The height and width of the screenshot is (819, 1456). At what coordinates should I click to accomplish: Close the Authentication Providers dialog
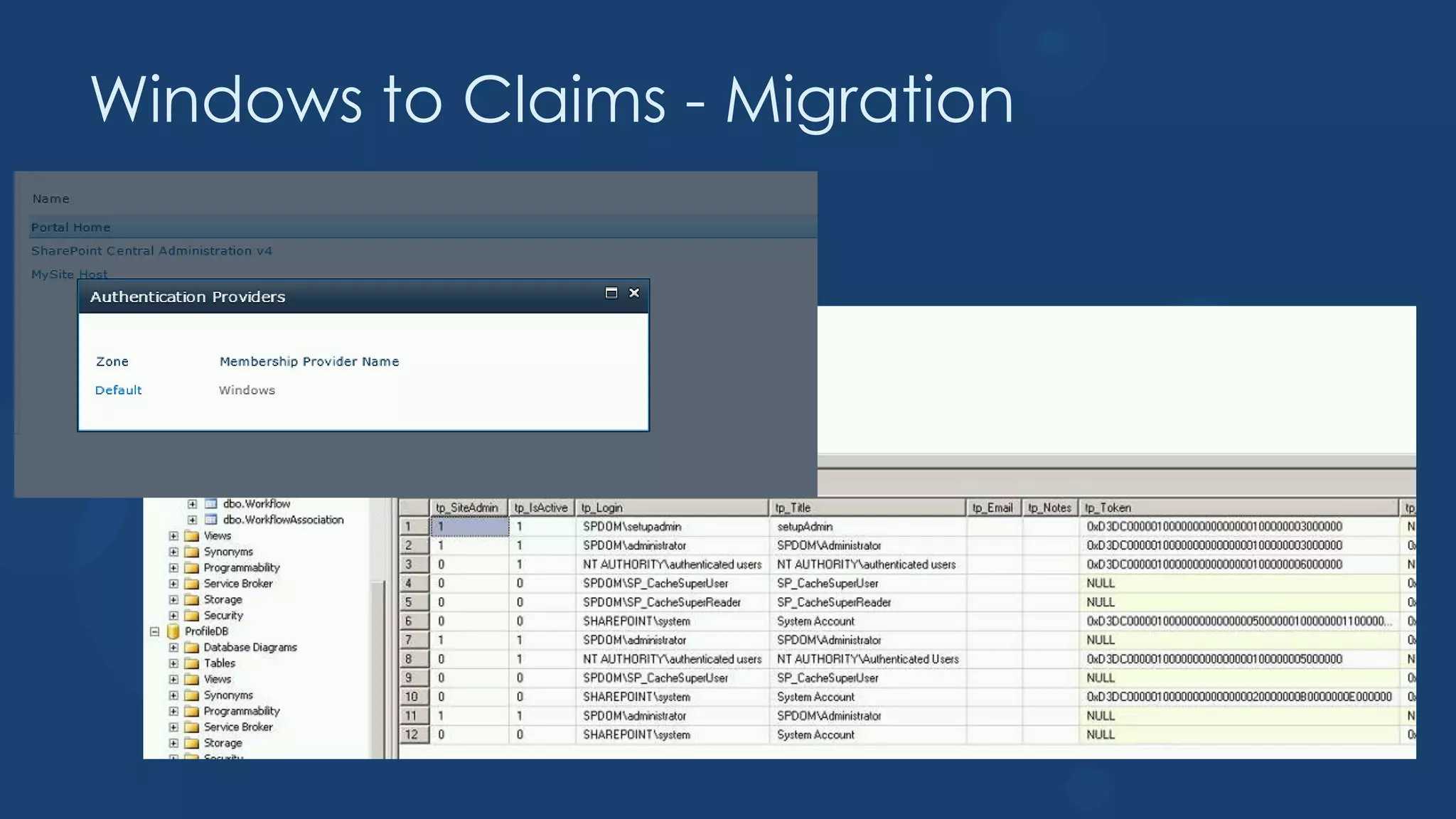[634, 293]
